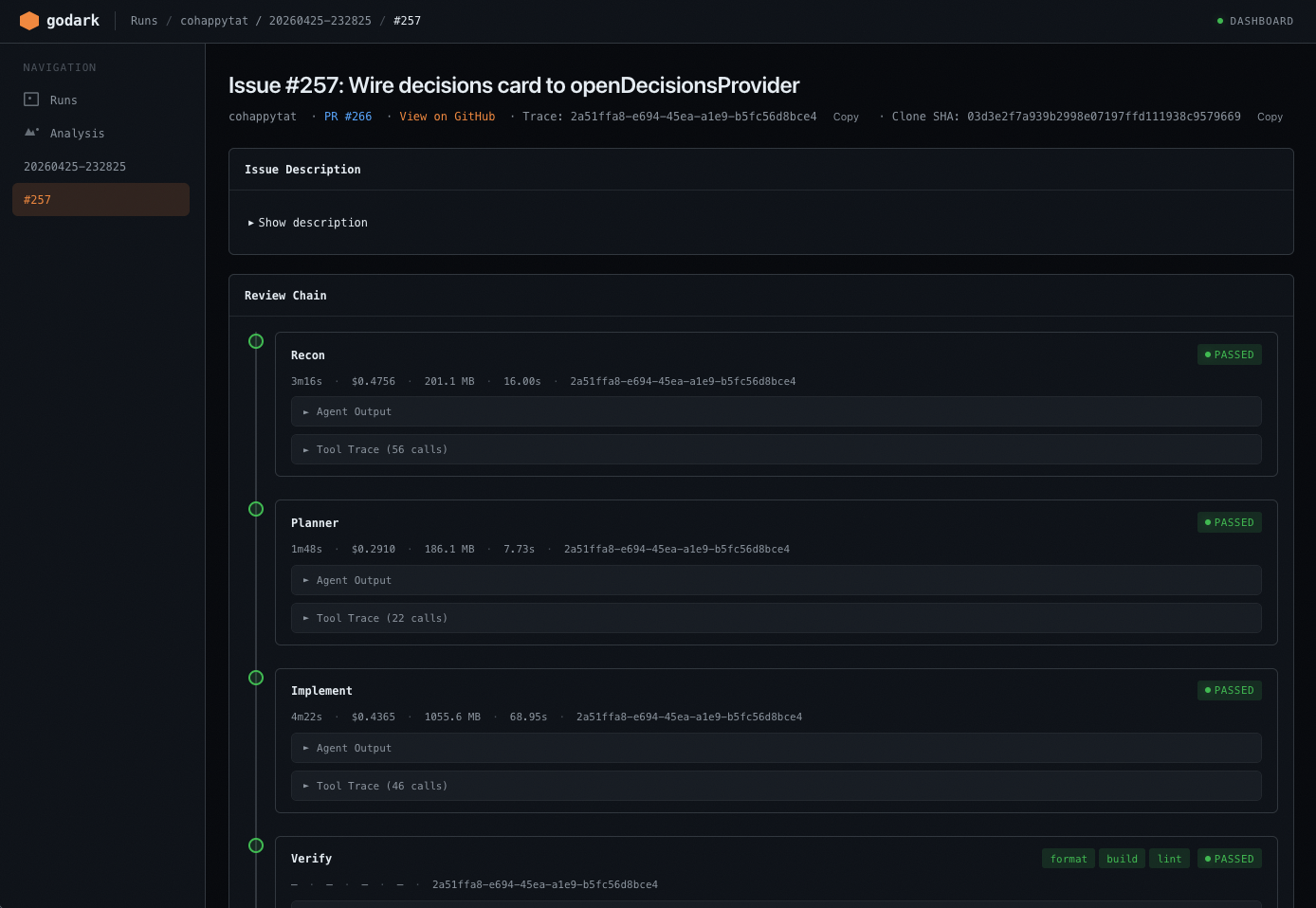Screen dimensions: 1316x908
Task: Open View on GitHub link
Action: [448, 117]
